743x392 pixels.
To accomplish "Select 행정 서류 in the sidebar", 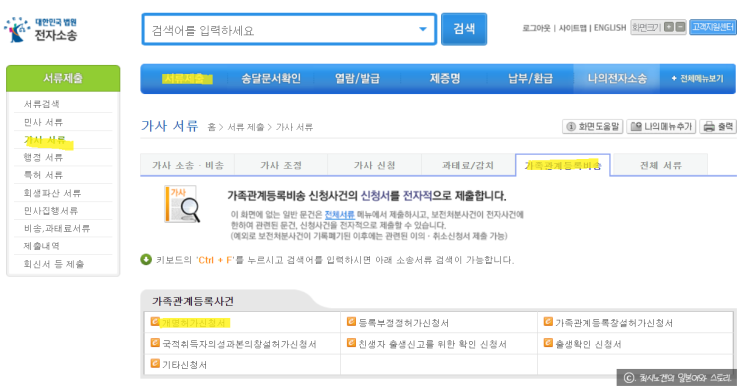I will [43, 157].
